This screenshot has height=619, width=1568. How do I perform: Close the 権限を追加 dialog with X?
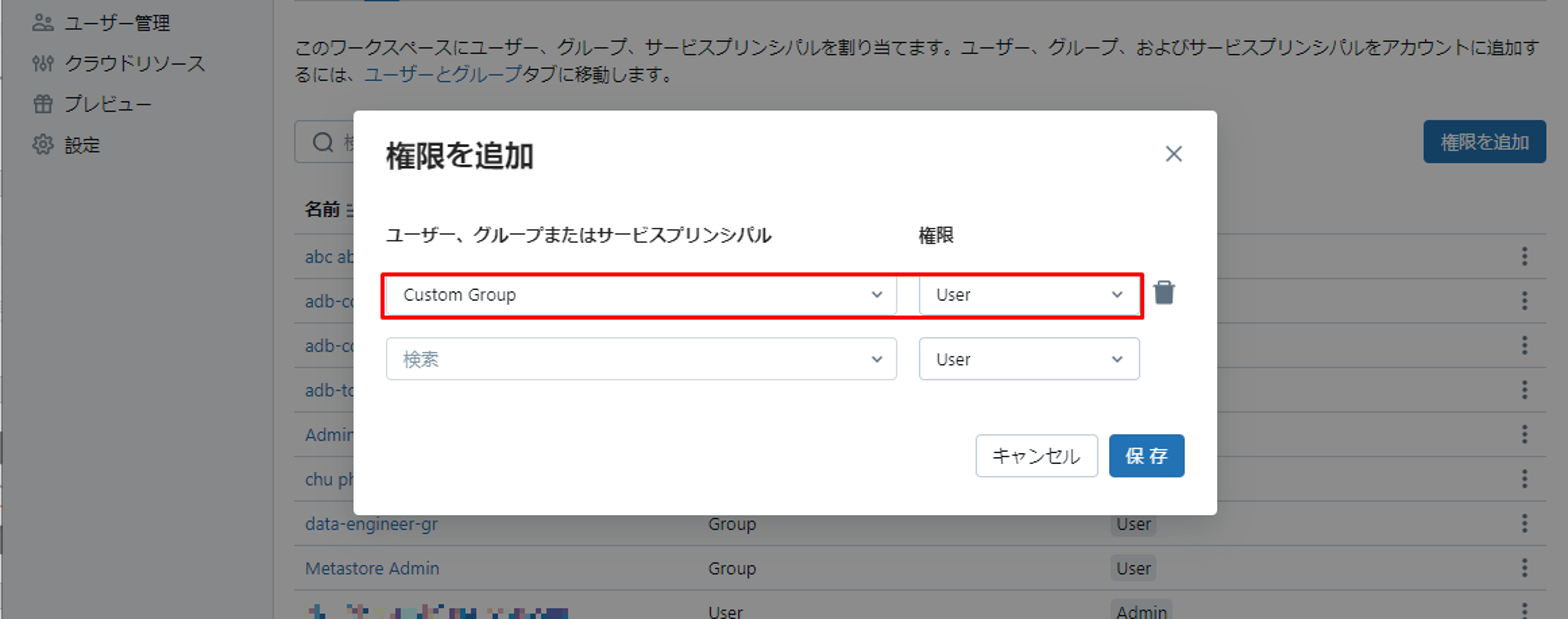tap(1174, 154)
